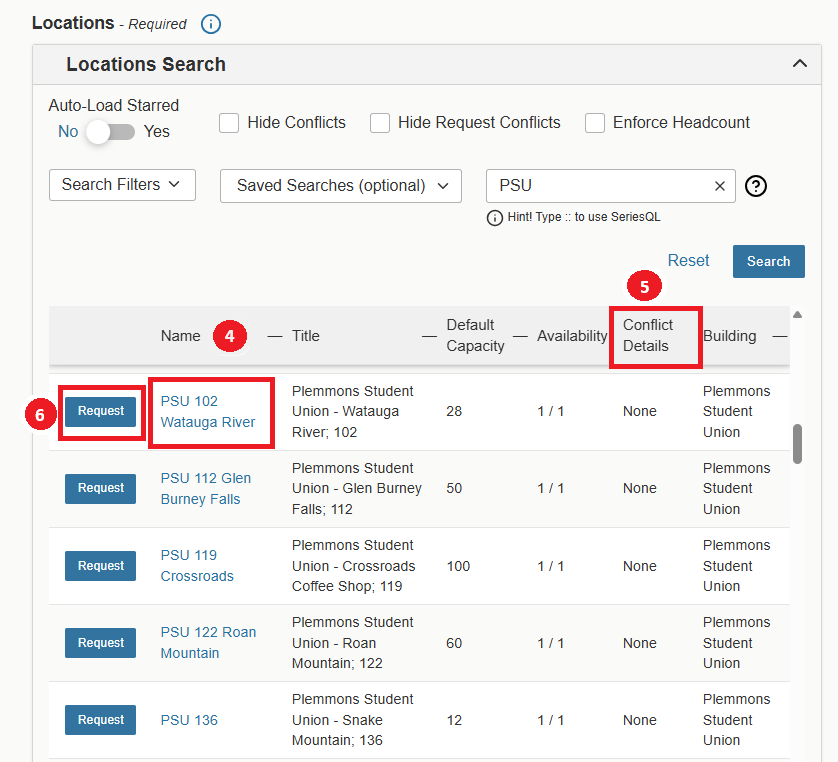The height and width of the screenshot is (762, 838).
Task: Select title 'Plemmons Student Union - Watauga River; 102'
Action: (353, 411)
